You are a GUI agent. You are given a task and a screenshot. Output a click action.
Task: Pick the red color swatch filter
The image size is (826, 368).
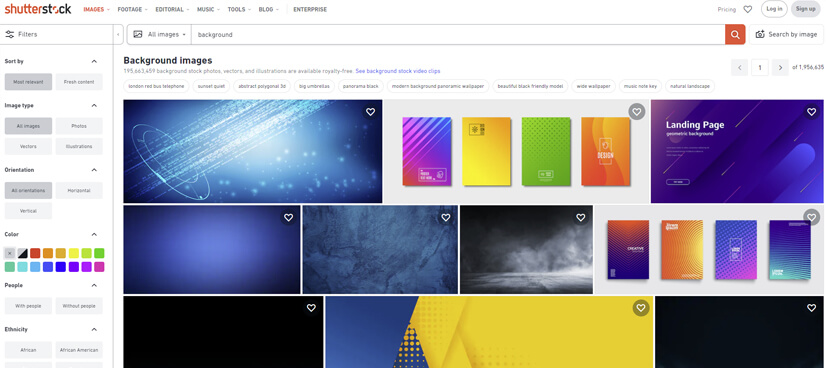(35, 253)
